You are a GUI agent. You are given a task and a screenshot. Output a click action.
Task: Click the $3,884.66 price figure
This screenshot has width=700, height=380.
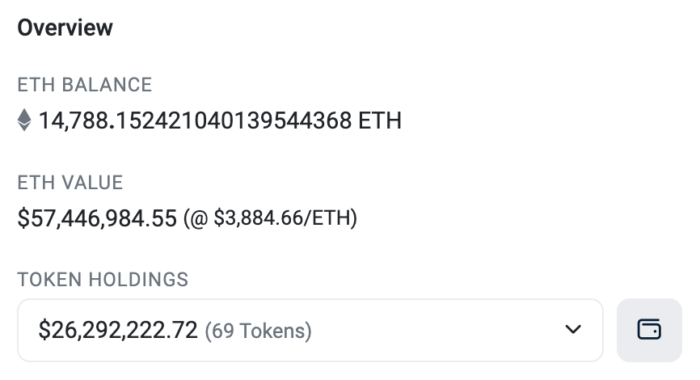251,218
